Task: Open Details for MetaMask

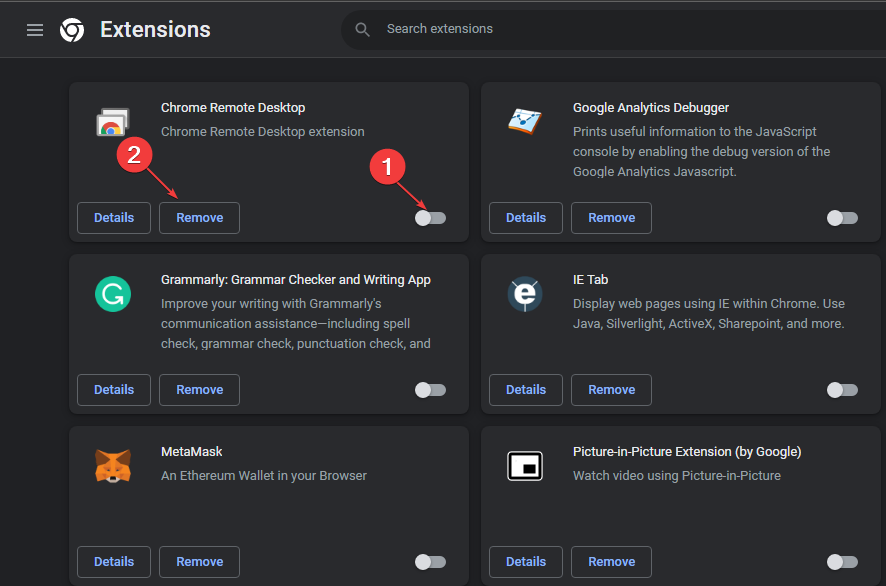Action: pyautogui.click(x=114, y=562)
